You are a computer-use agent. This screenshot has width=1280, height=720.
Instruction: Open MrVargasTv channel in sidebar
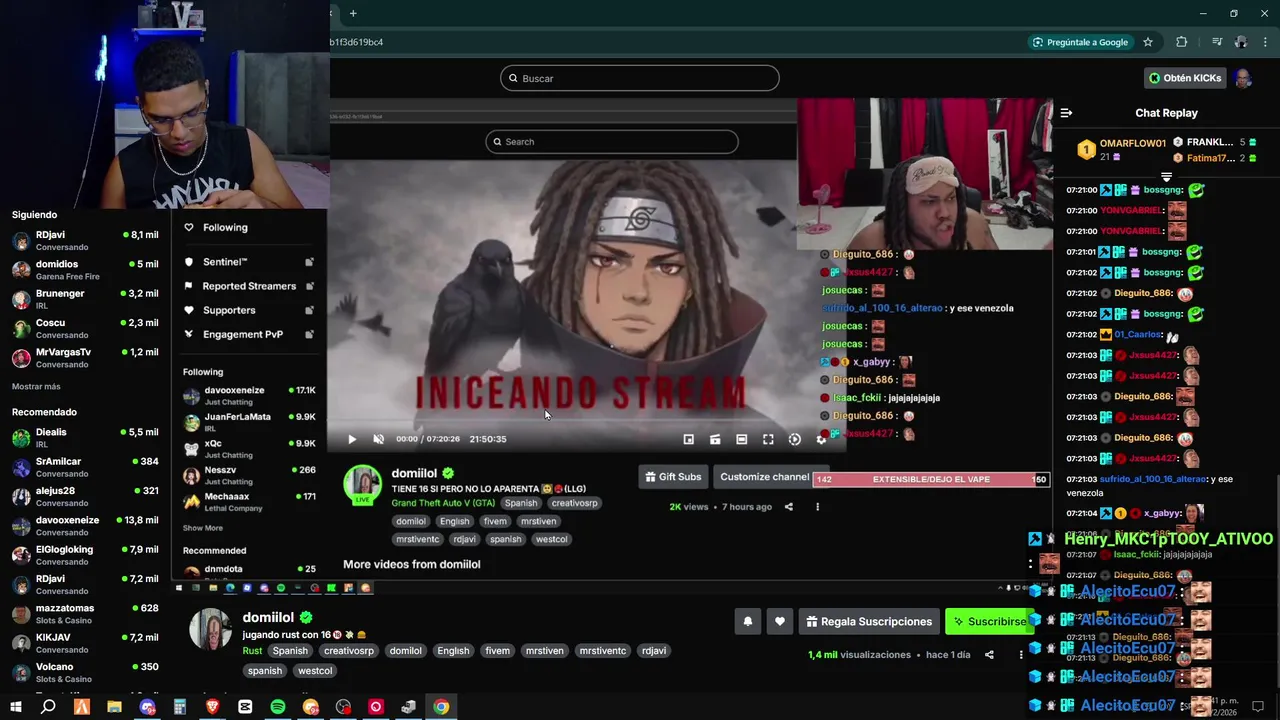click(85, 358)
